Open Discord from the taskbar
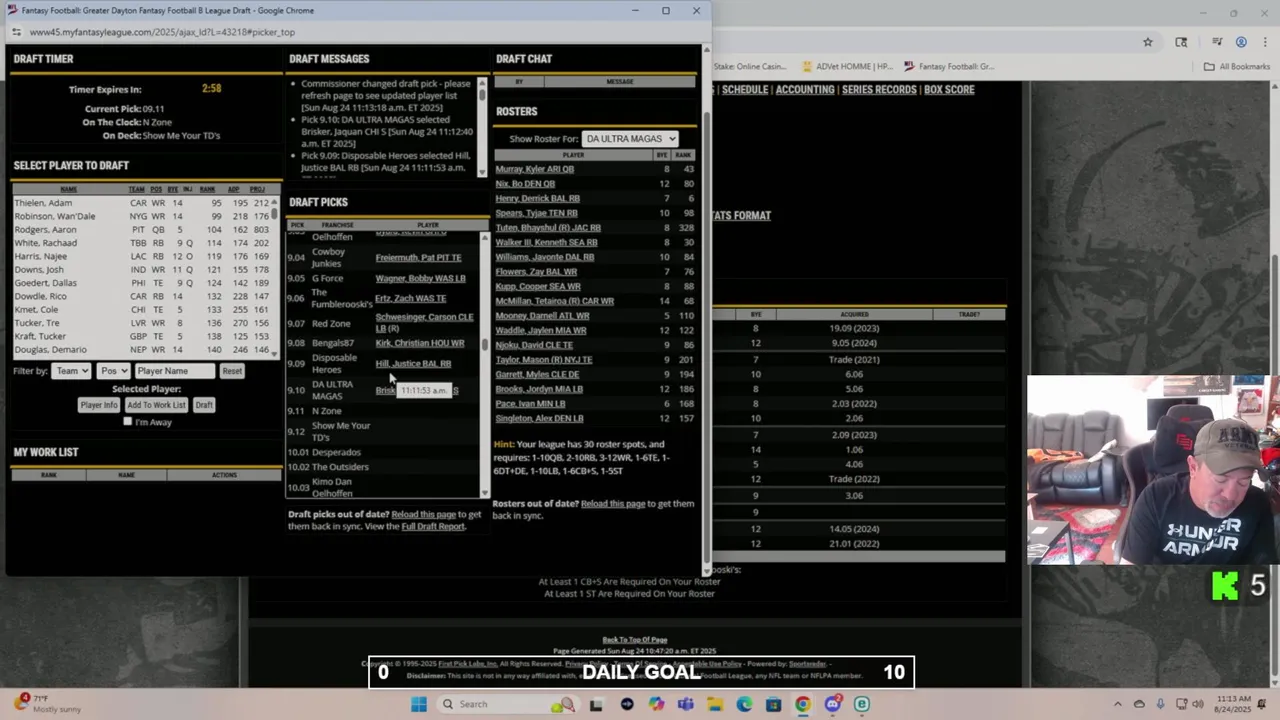This screenshot has height=720, width=1280. [832, 704]
